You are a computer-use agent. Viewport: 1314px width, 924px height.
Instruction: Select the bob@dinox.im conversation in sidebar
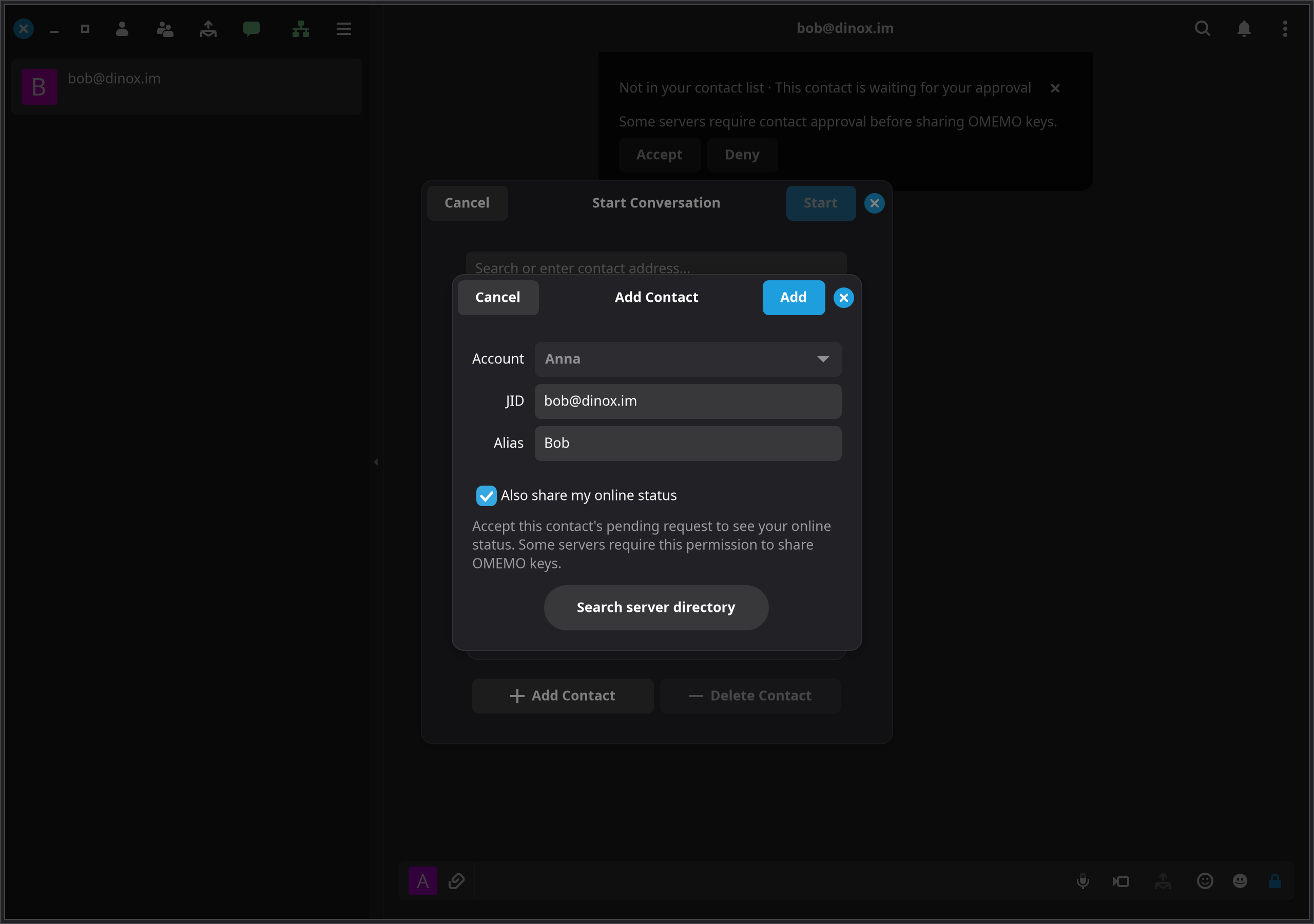pos(186,86)
